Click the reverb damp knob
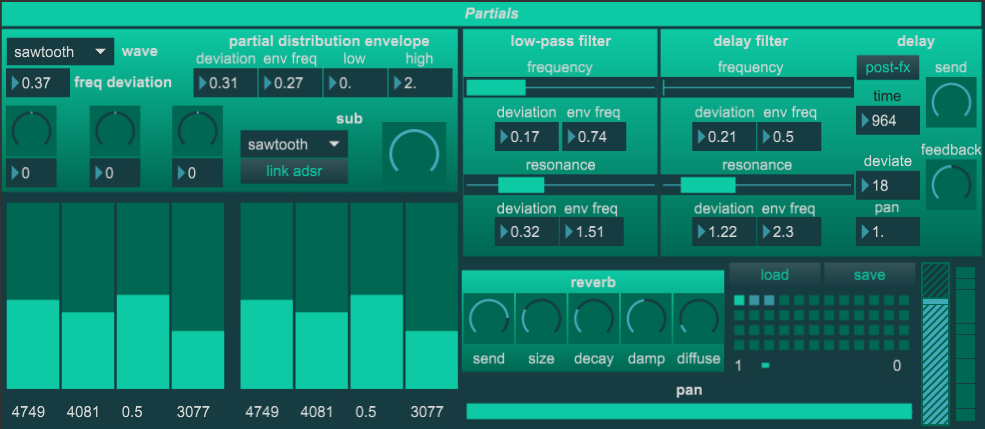The height and width of the screenshot is (429, 985). coord(646,318)
